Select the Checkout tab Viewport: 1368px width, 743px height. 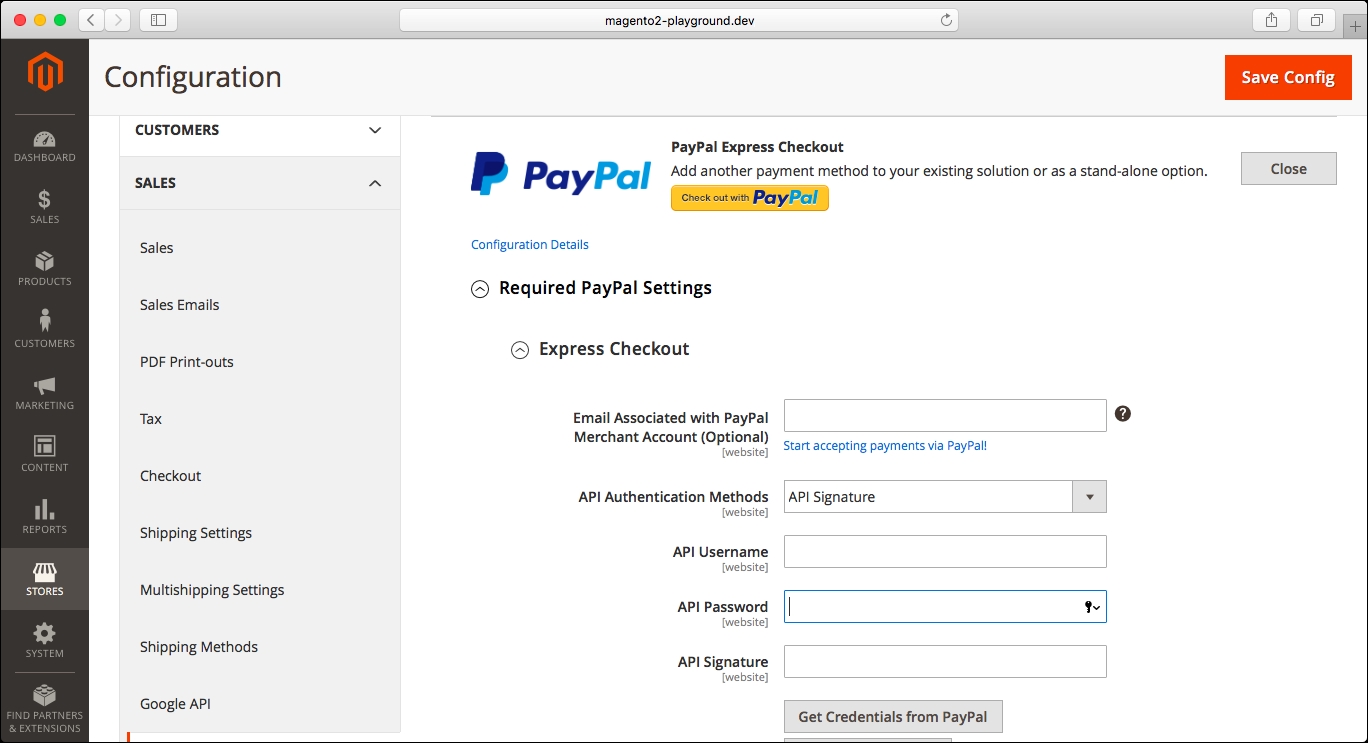coord(170,476)
